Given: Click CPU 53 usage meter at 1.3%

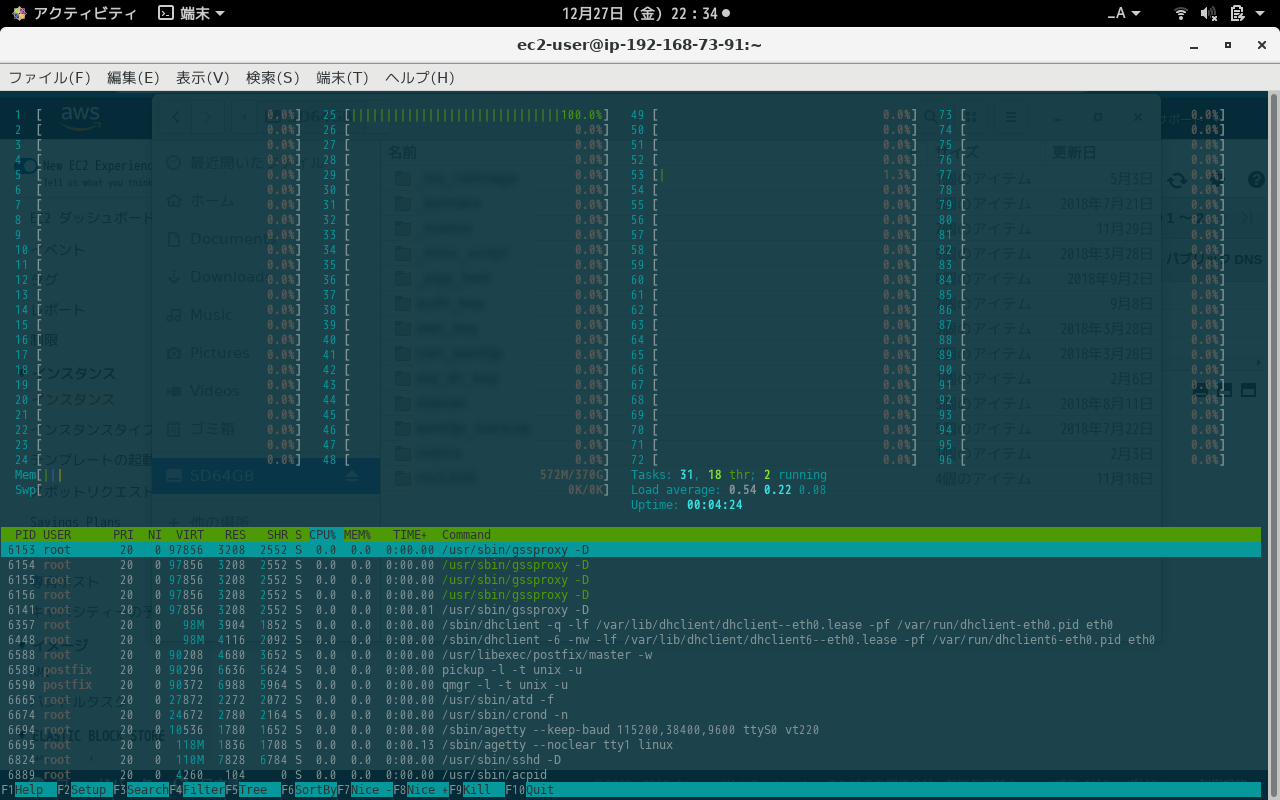Looking at the screenshot, I should 773,175.
